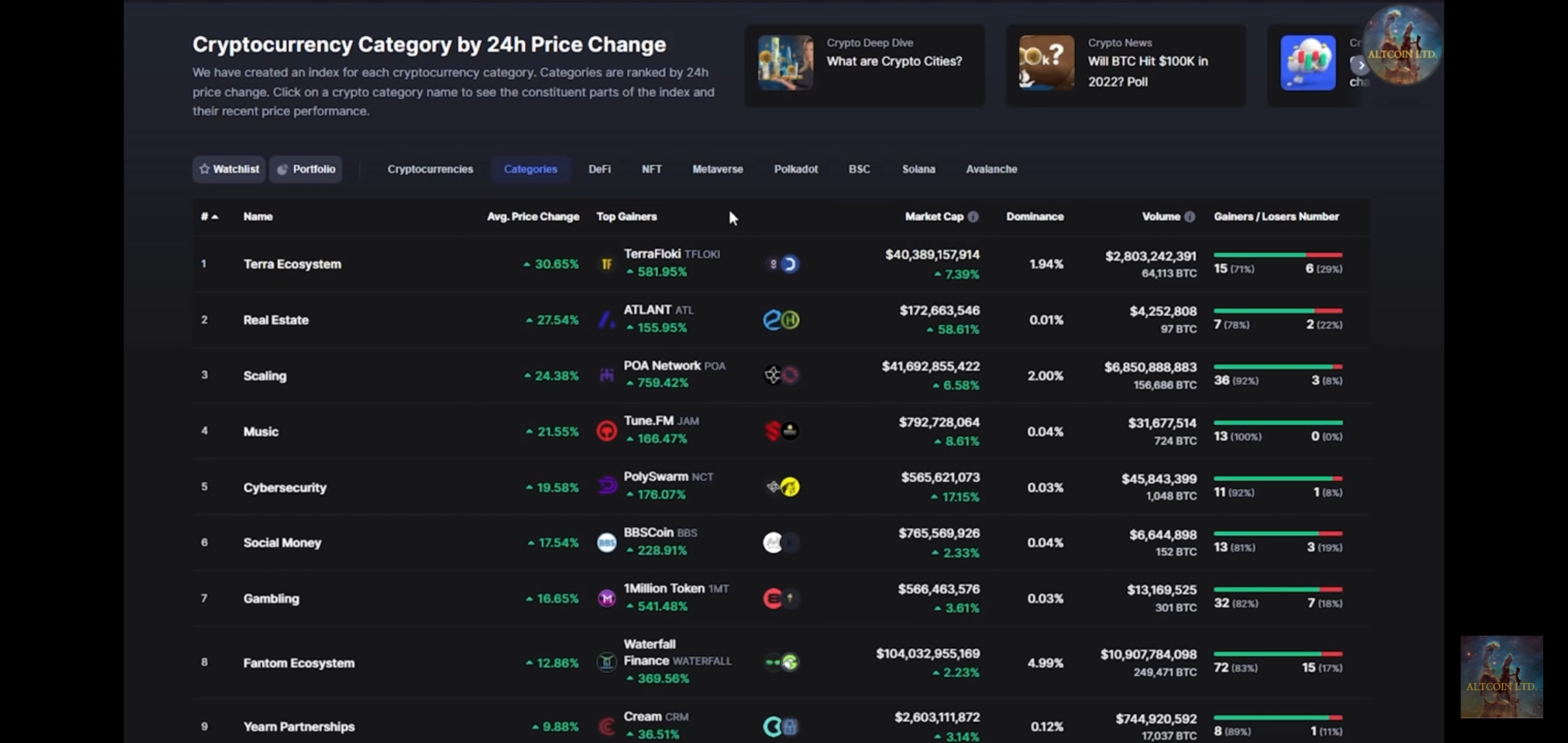Click the TerraFloki TF coin icon
This screenshot has width=1568, height=743.
pyautogui.click(x=607, y=264)
